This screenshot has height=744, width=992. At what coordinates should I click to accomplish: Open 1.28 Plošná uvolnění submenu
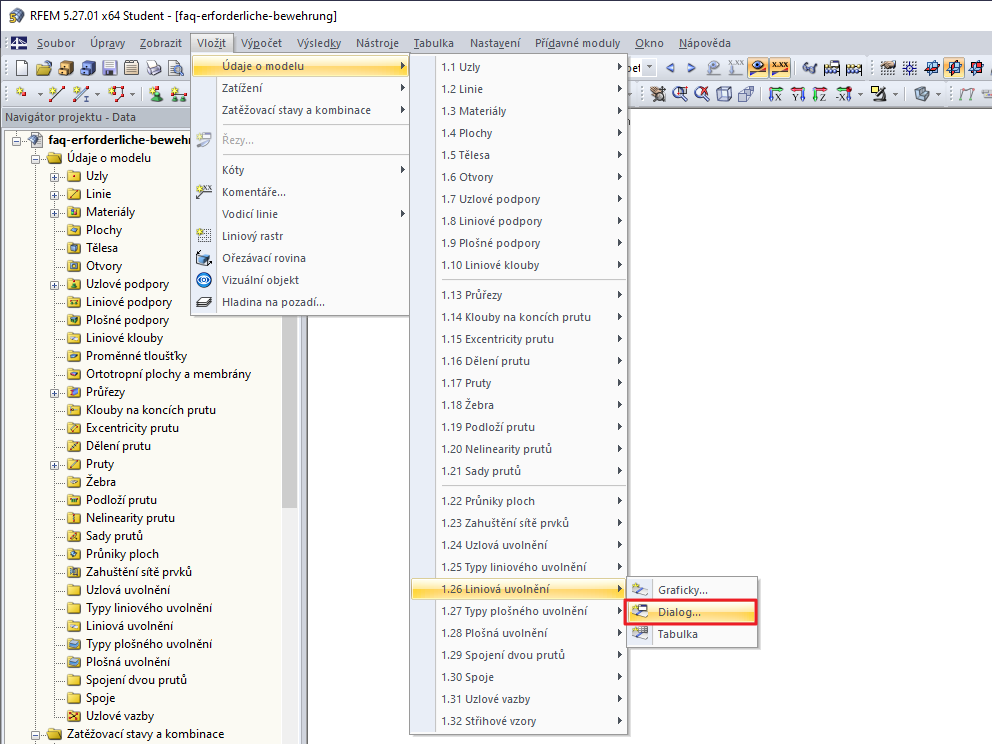coord(519,633)
